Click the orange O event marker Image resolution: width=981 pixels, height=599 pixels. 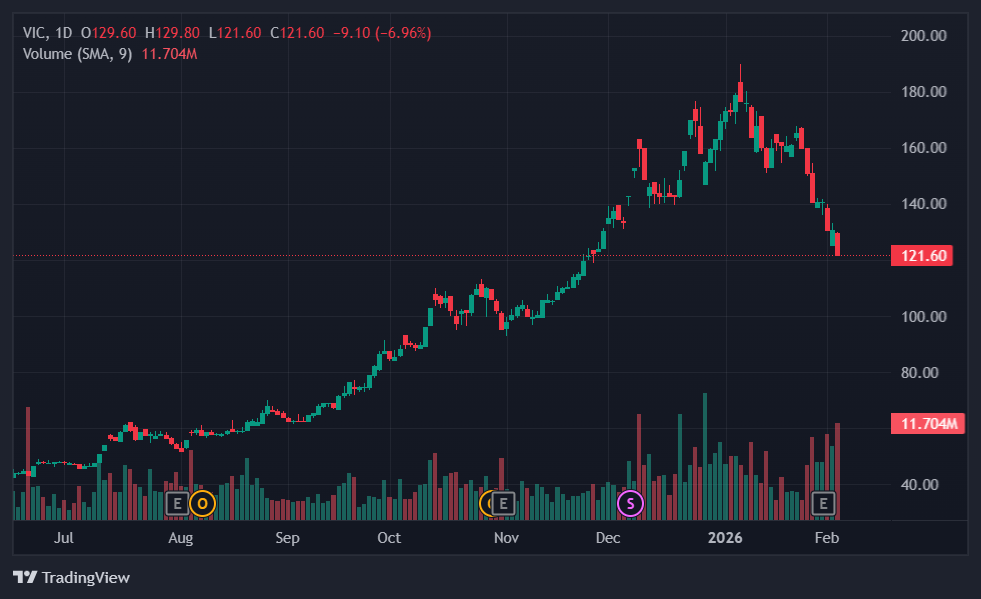203,503
